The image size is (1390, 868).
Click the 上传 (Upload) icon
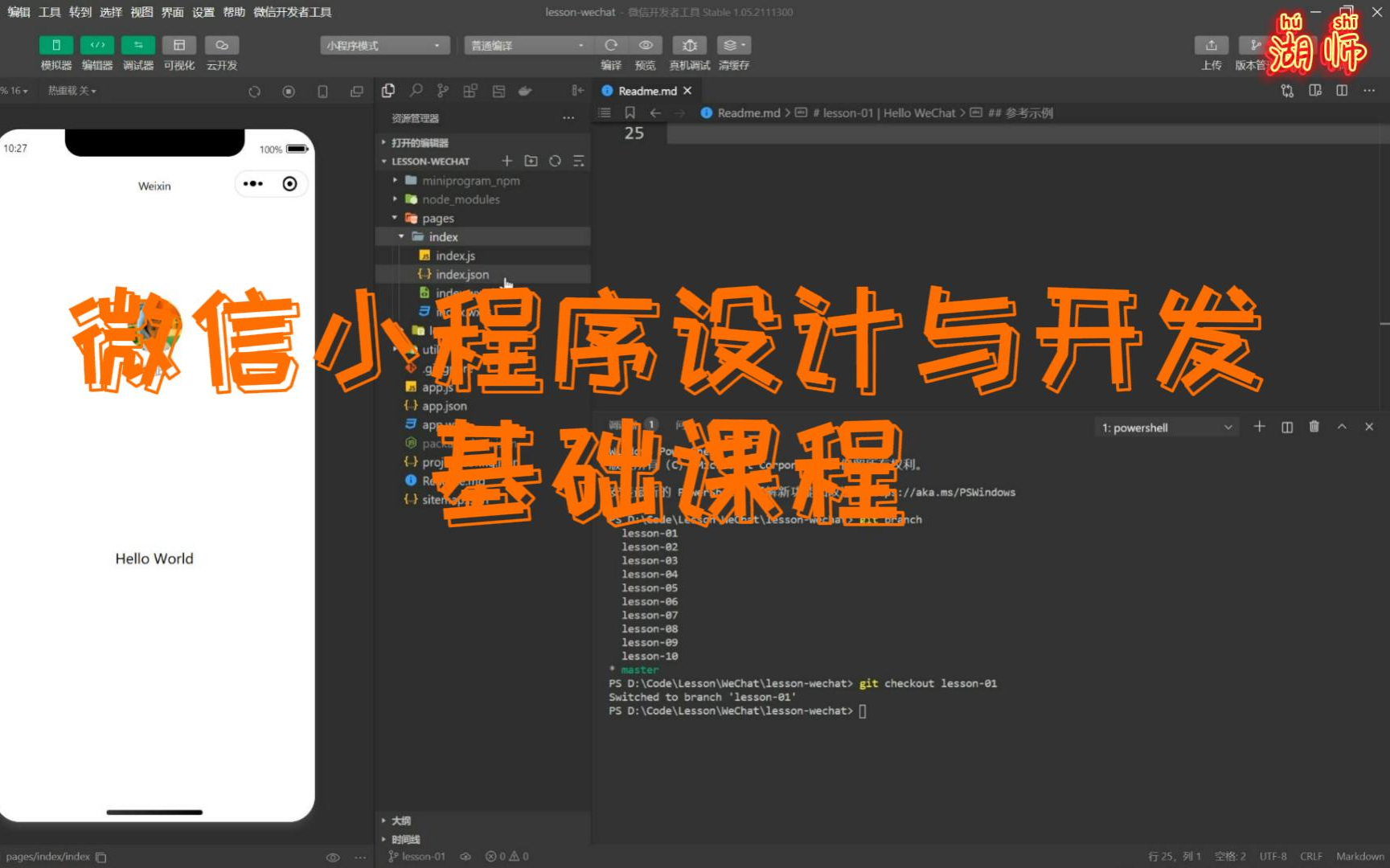1211,45
